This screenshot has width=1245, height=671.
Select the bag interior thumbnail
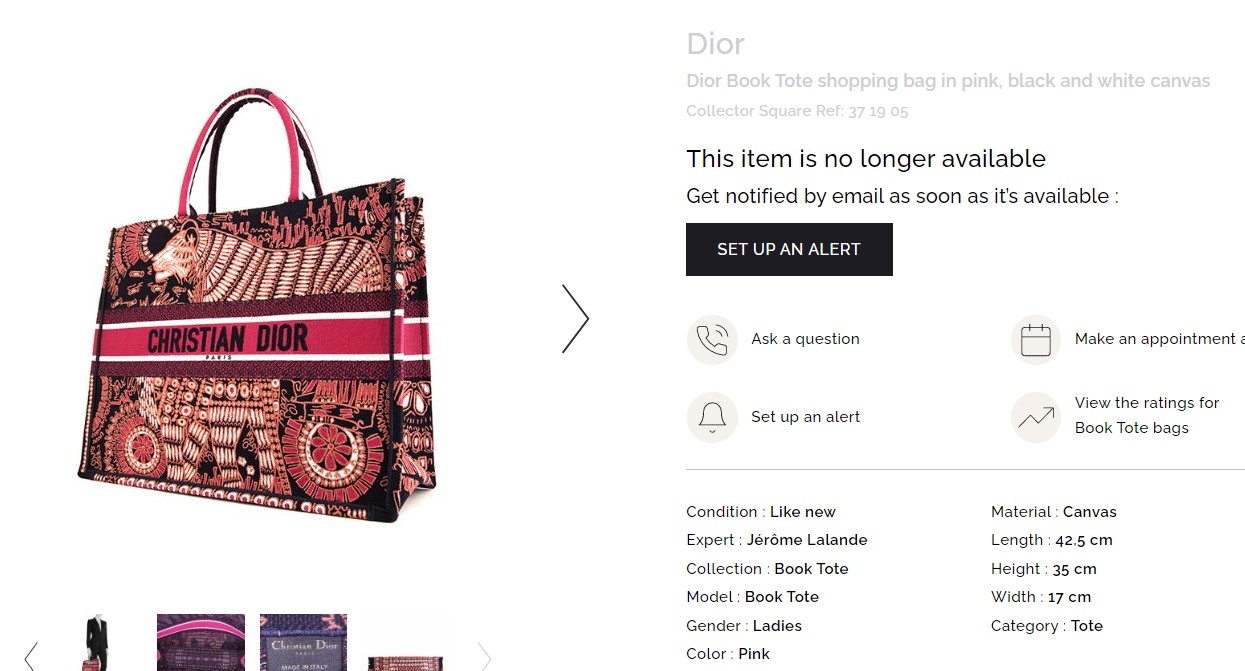tap(201, 643)
